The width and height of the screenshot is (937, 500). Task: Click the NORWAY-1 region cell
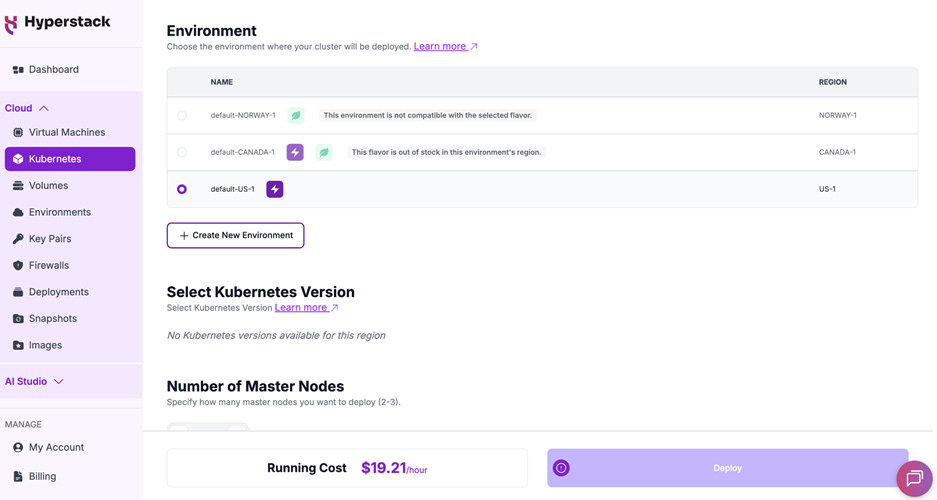(x=837, y=115)
